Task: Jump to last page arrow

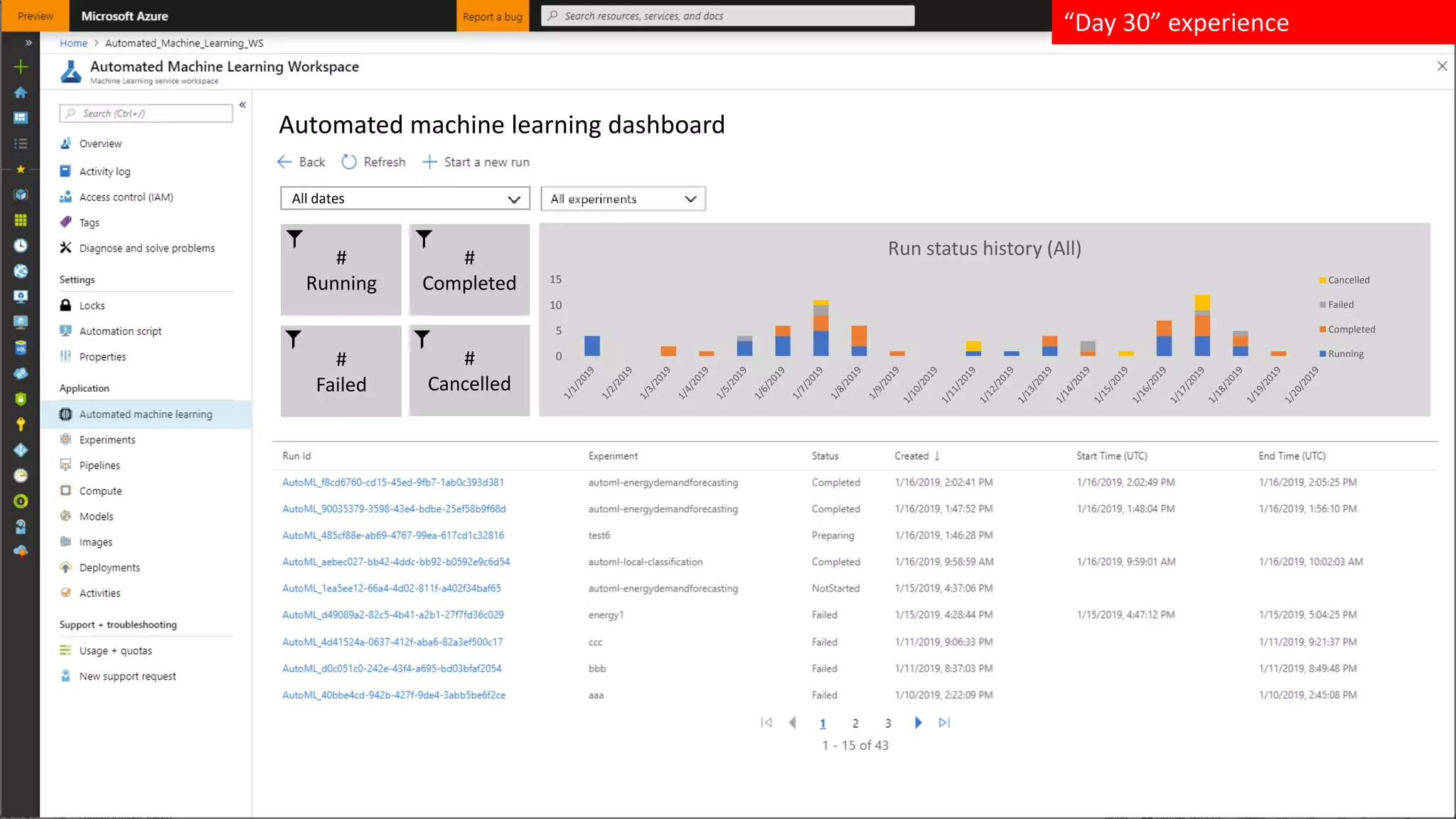Action: [x=944, y=723]
